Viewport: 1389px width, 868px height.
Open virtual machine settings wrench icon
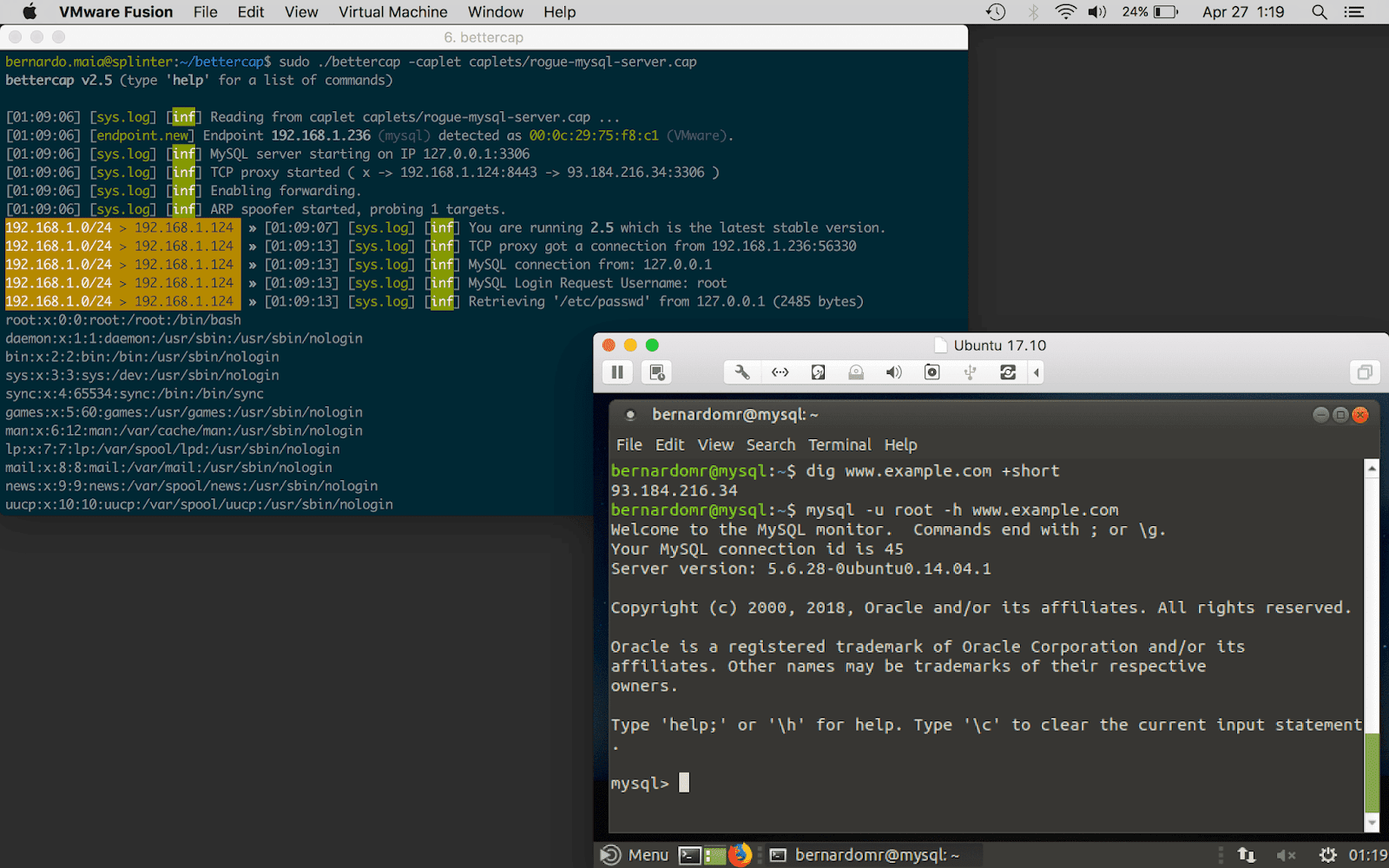pos(742,372)
